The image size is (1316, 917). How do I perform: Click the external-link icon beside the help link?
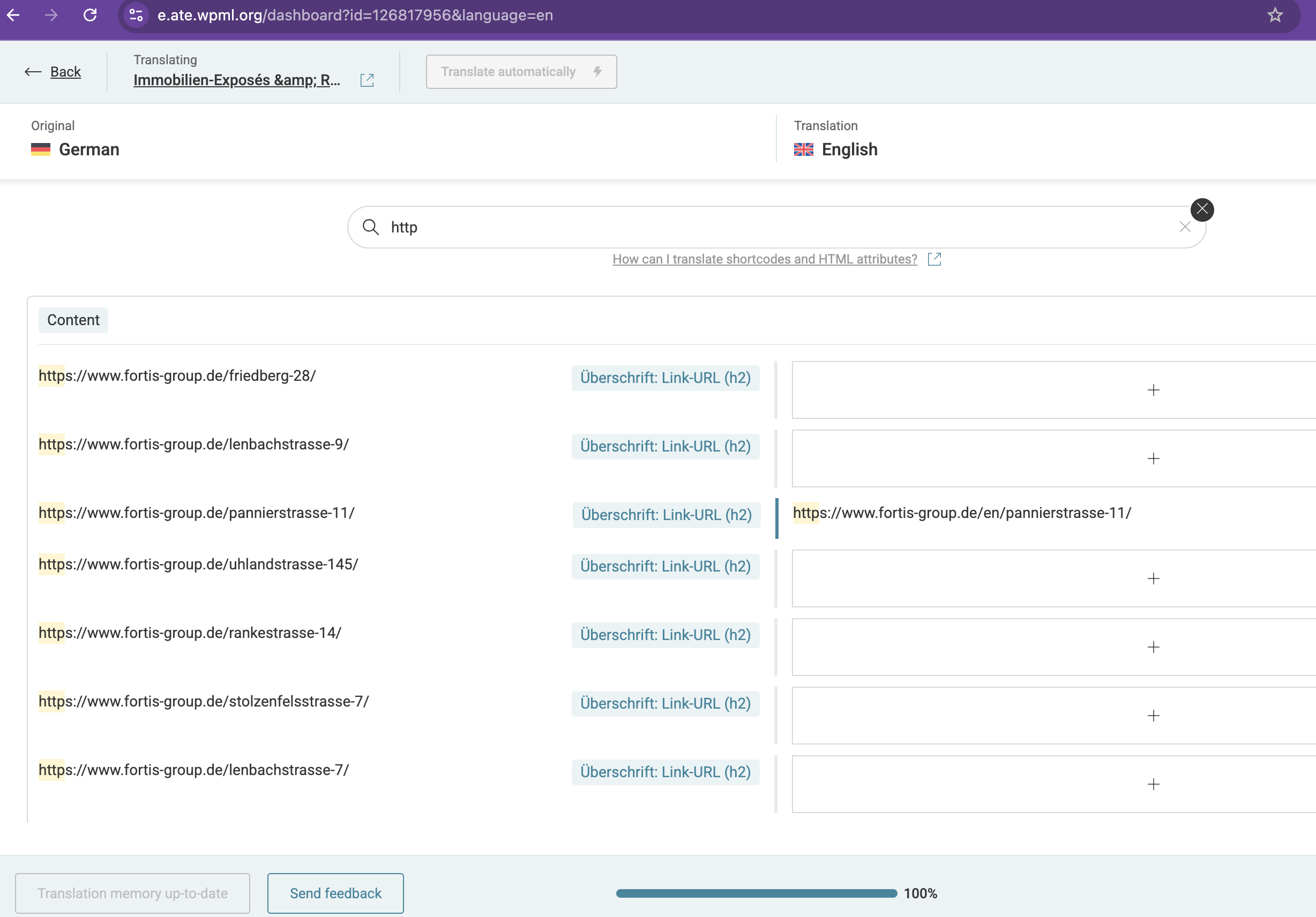point(934,259)
